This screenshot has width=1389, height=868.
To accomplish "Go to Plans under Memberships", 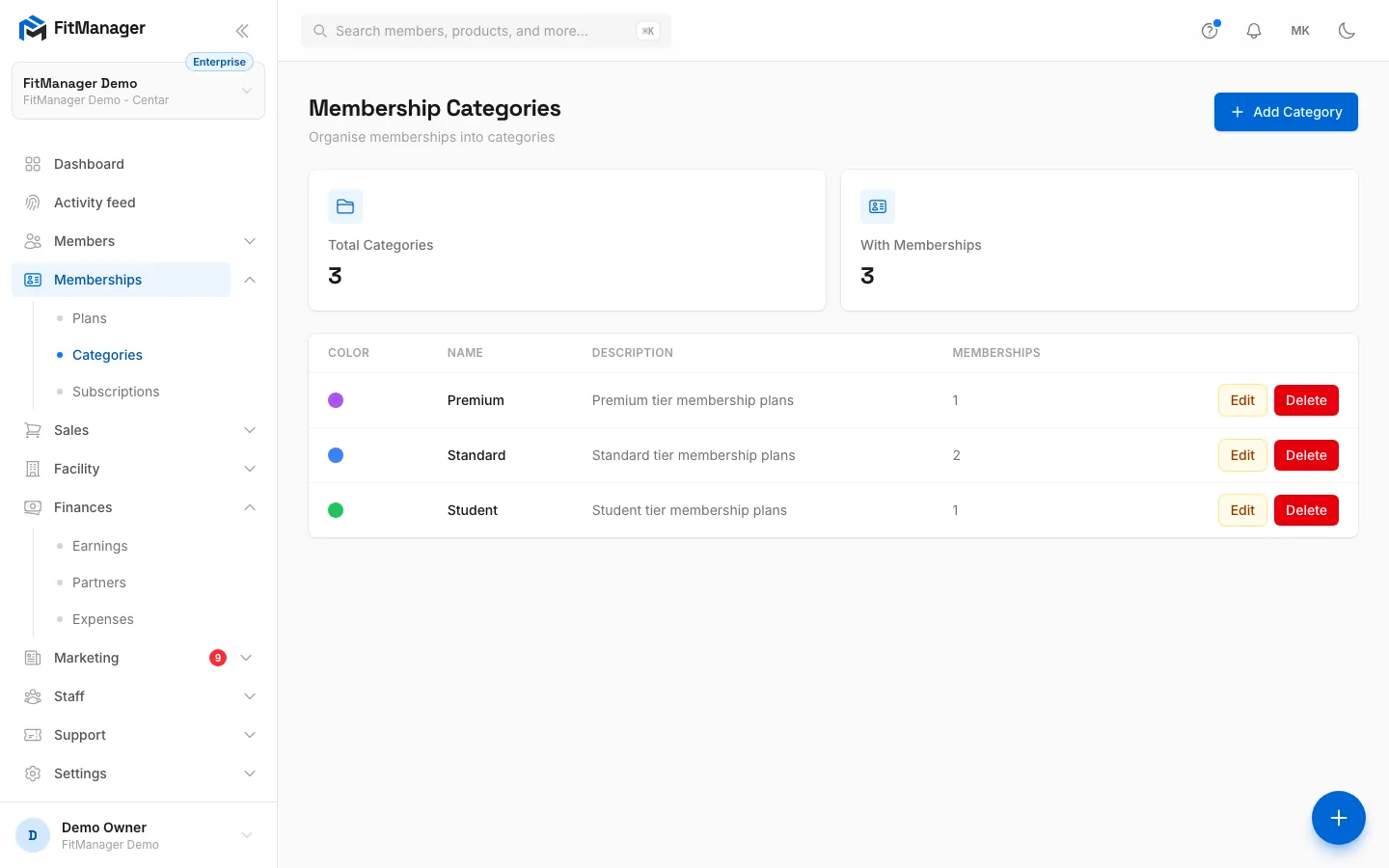I will click(x=90, y=318).
